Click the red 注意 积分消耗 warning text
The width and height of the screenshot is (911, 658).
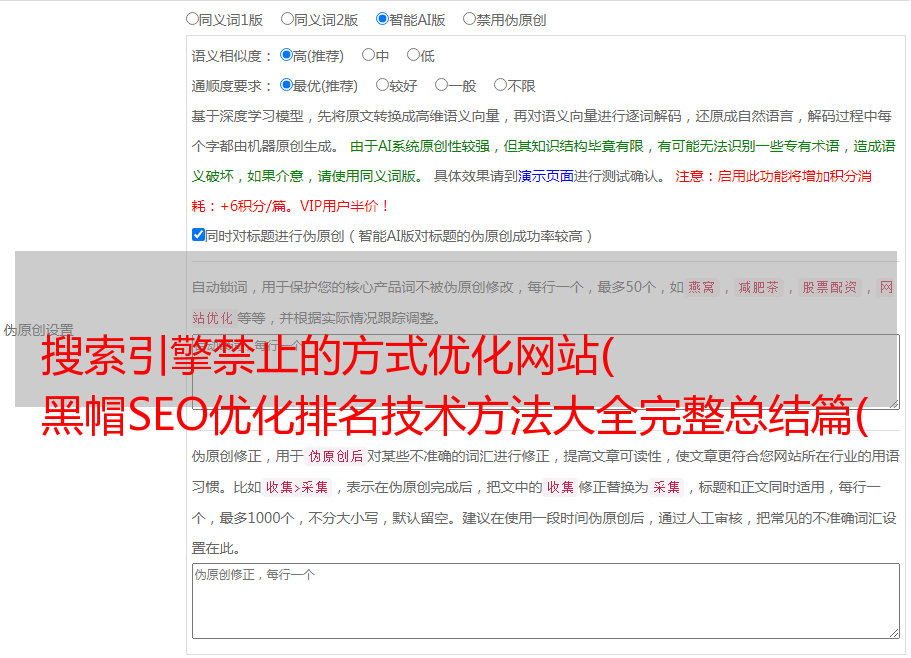[x=532, y=191]
